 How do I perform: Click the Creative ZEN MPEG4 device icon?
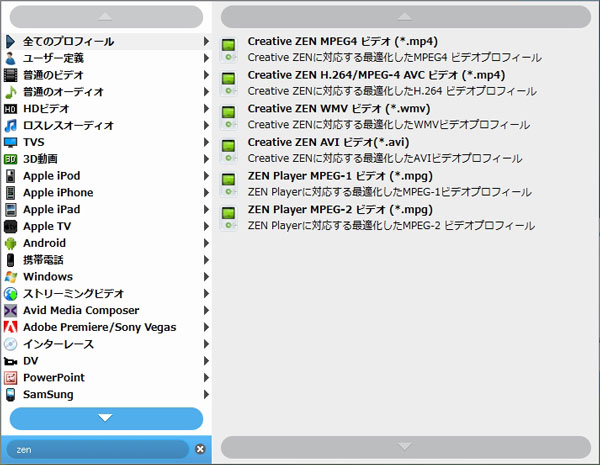point(228,50)
